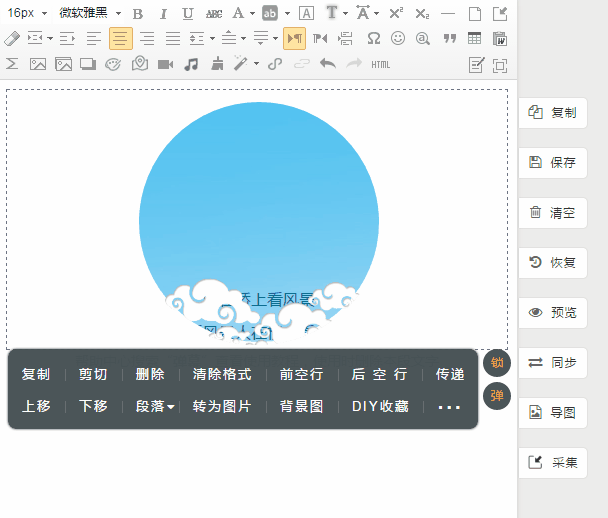Toggle right-to-left text direction

pos(320,38)
